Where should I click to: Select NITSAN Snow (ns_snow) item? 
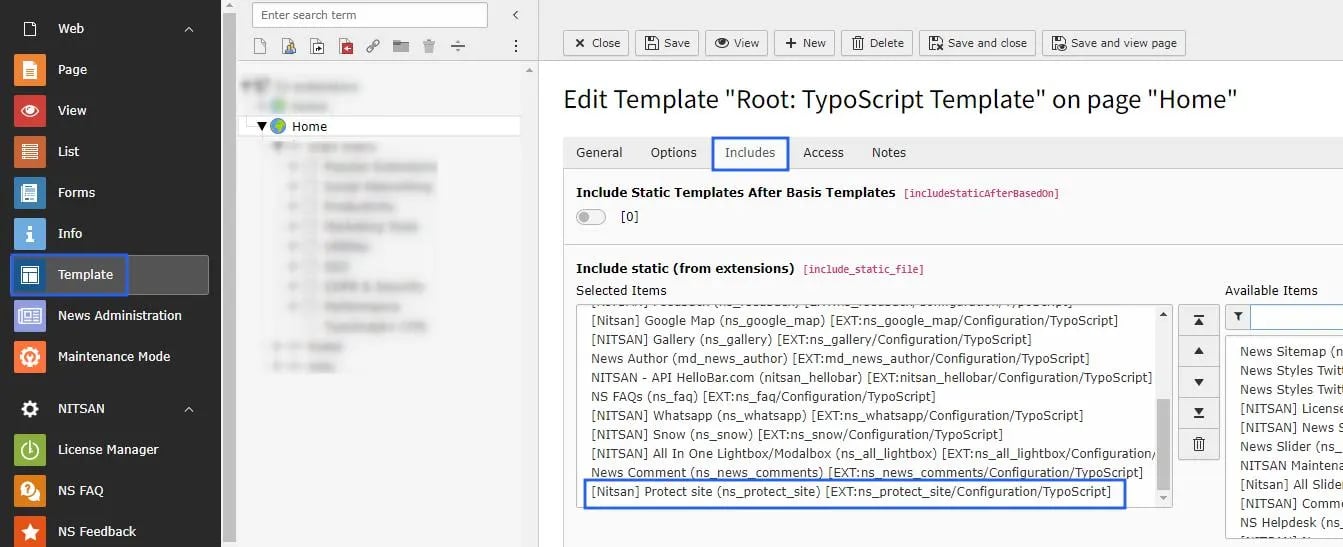[796, 435]
